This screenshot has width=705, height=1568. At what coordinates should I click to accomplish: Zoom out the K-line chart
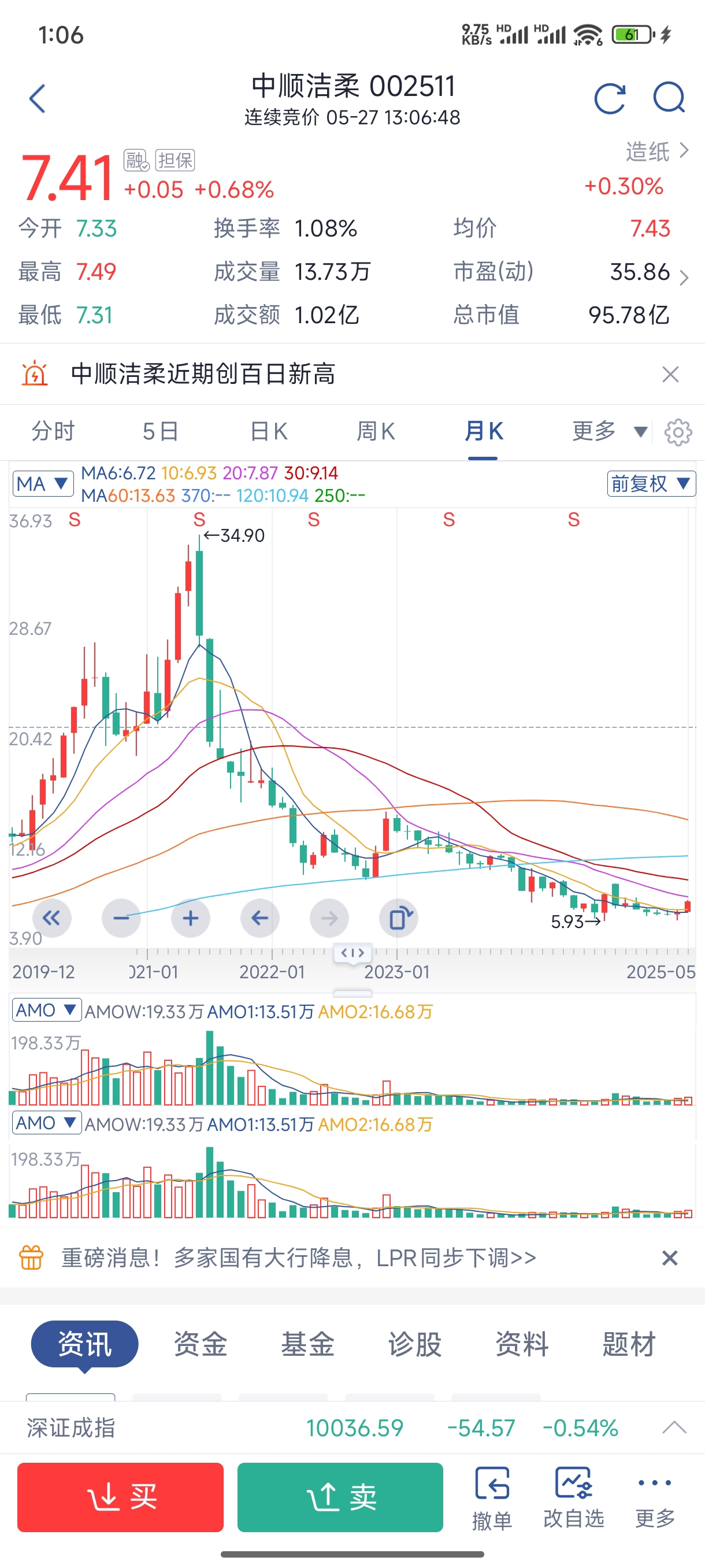pos(121,918)
